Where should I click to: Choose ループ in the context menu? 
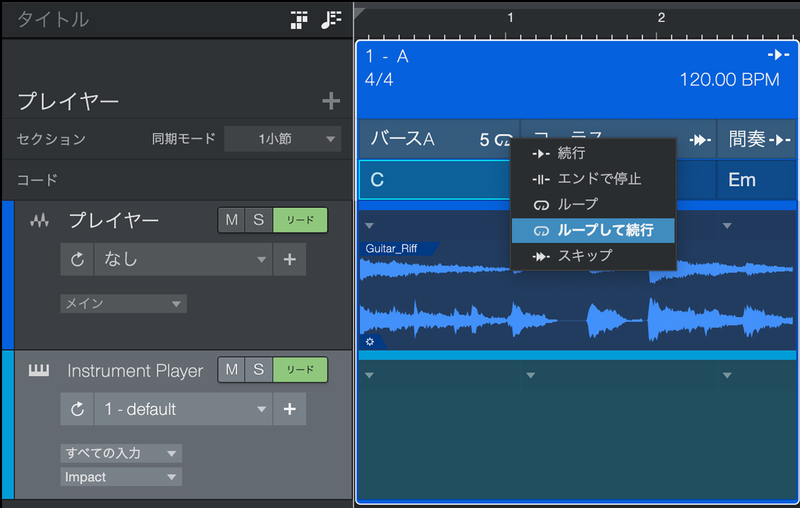593,205
